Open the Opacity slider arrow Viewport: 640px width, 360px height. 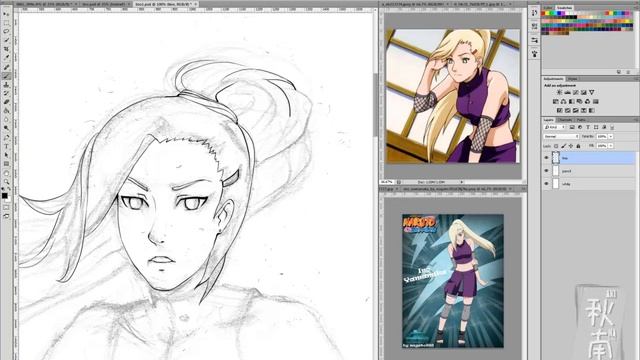coord(611,137)
